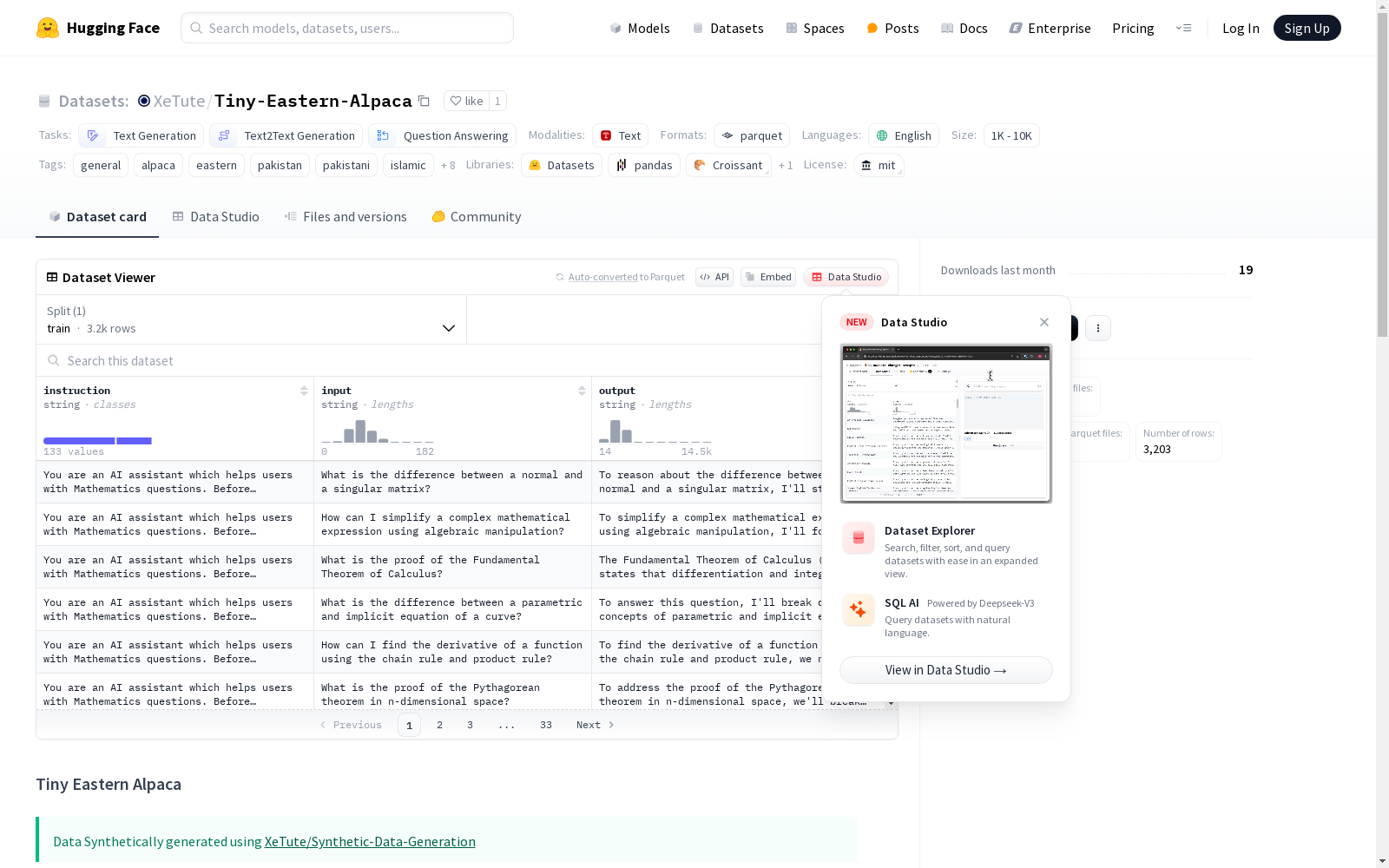The image size is (1389, 868).
Task: Switch to the Data Studio tab
Action: (x=216, y=217)
